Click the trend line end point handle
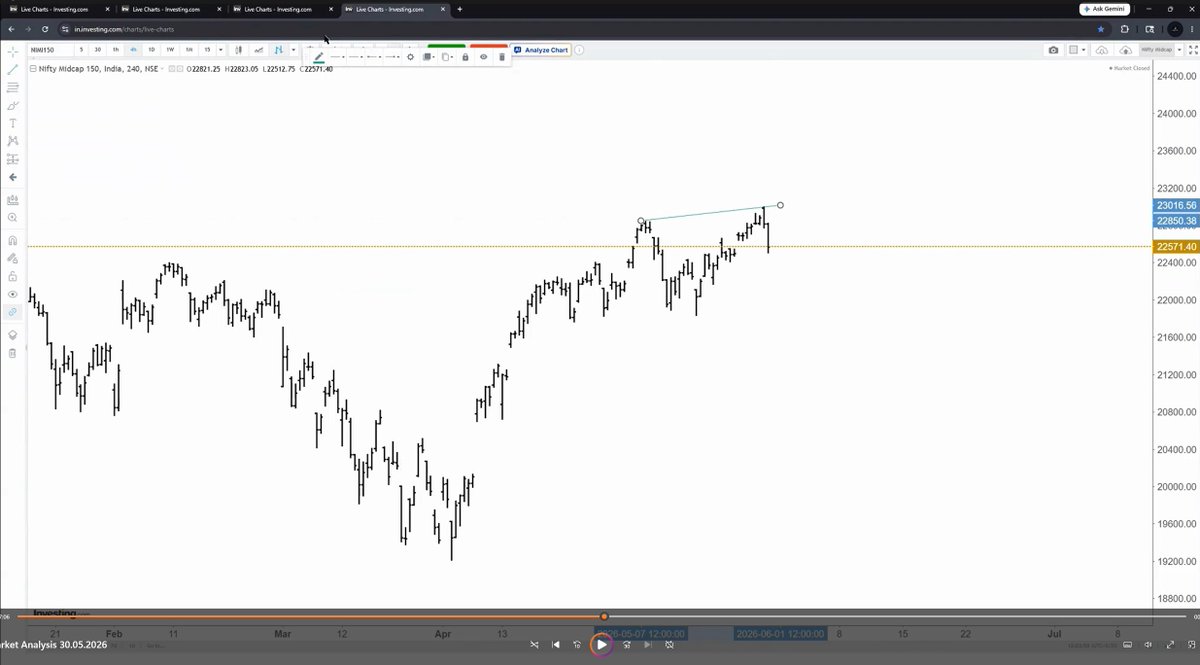1200x665 pixels. (780, 205)
